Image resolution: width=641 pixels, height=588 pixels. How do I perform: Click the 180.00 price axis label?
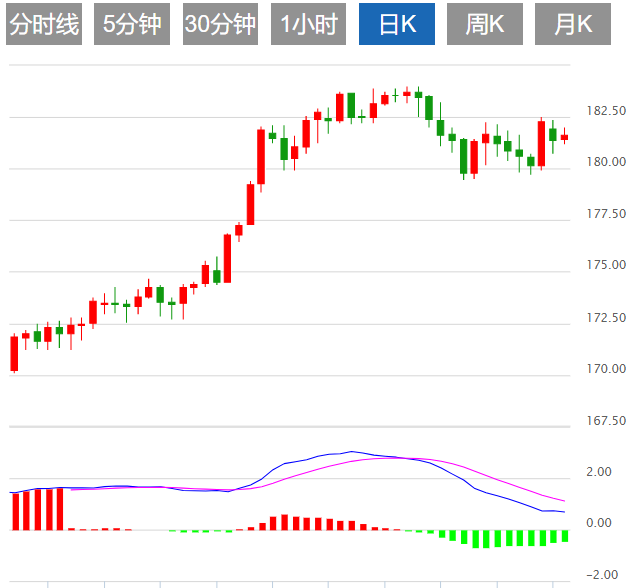pos(606,162)
